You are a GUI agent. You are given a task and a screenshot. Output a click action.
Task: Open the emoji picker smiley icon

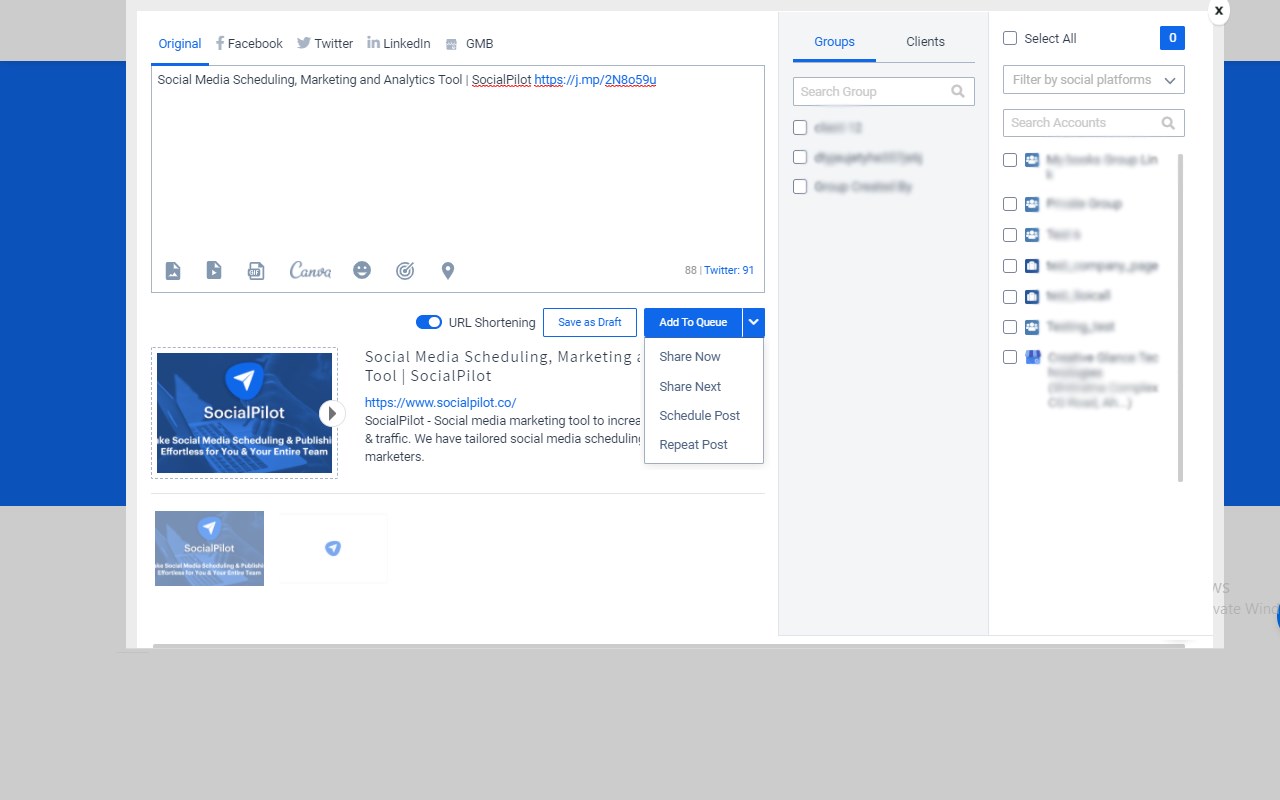362,270
